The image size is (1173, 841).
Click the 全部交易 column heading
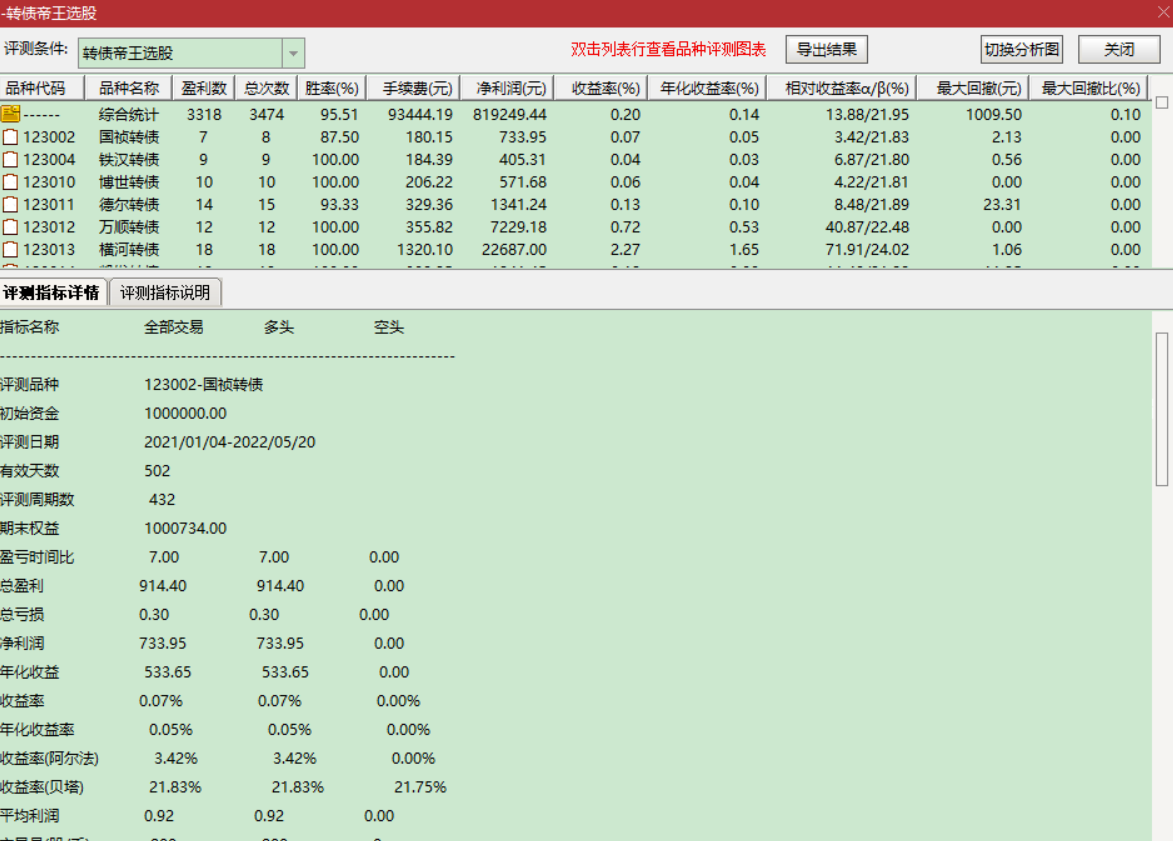click(174, 327)
